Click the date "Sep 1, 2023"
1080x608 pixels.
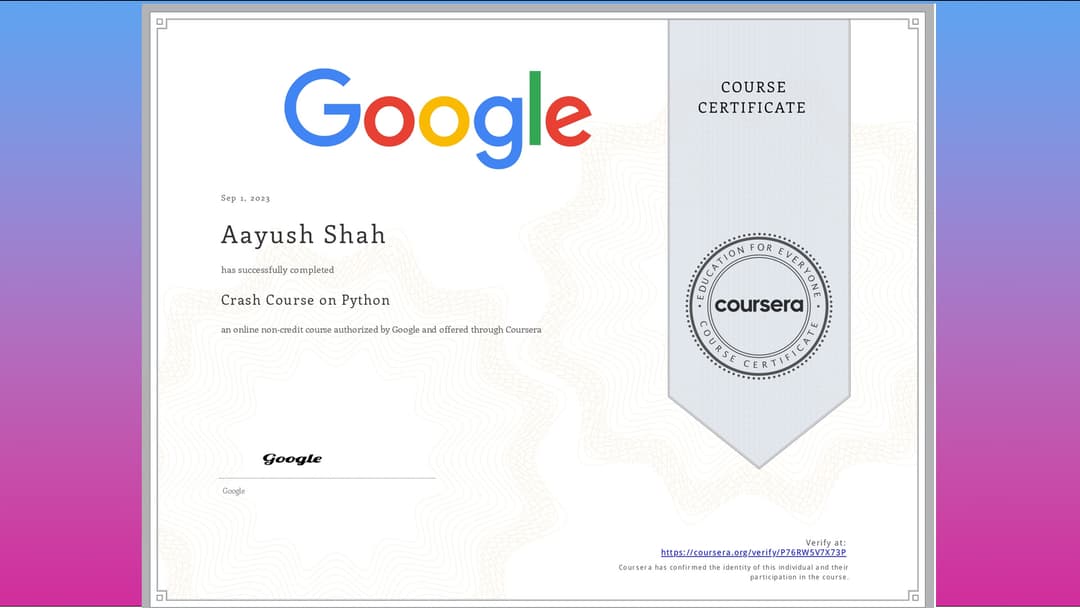(245, 198)
